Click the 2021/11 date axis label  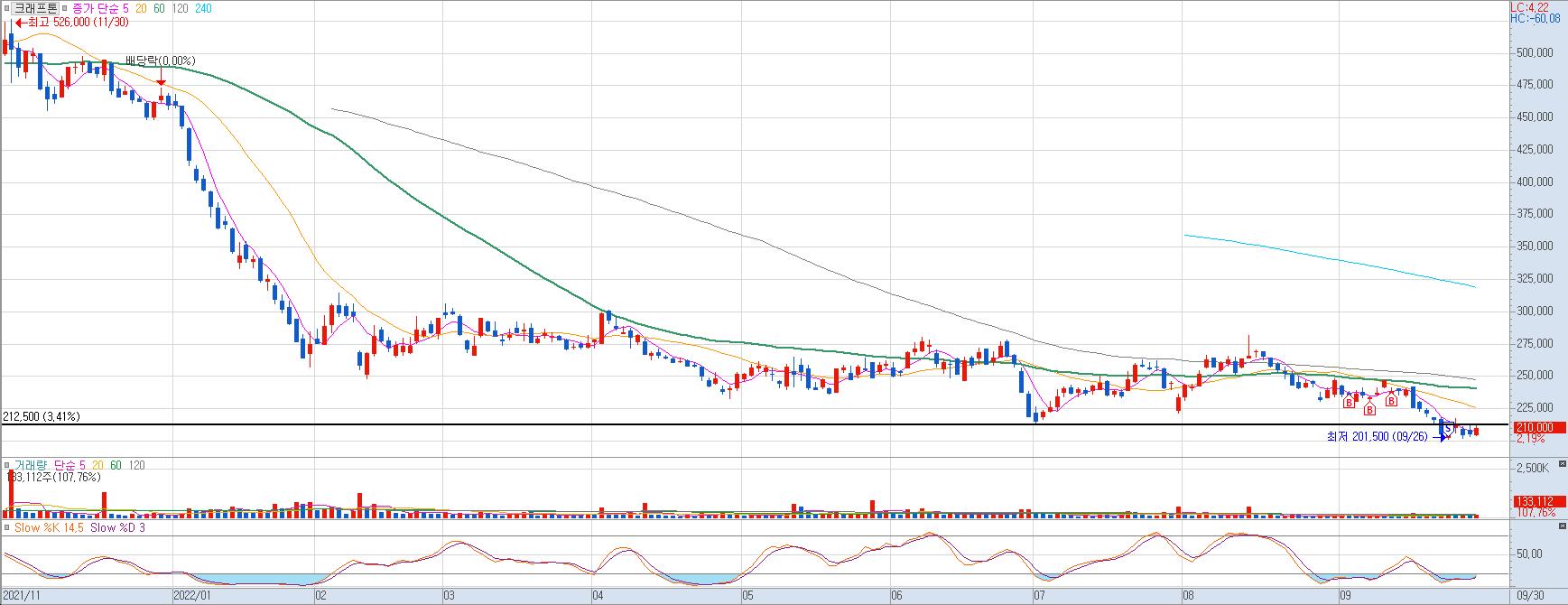point(22,596)
